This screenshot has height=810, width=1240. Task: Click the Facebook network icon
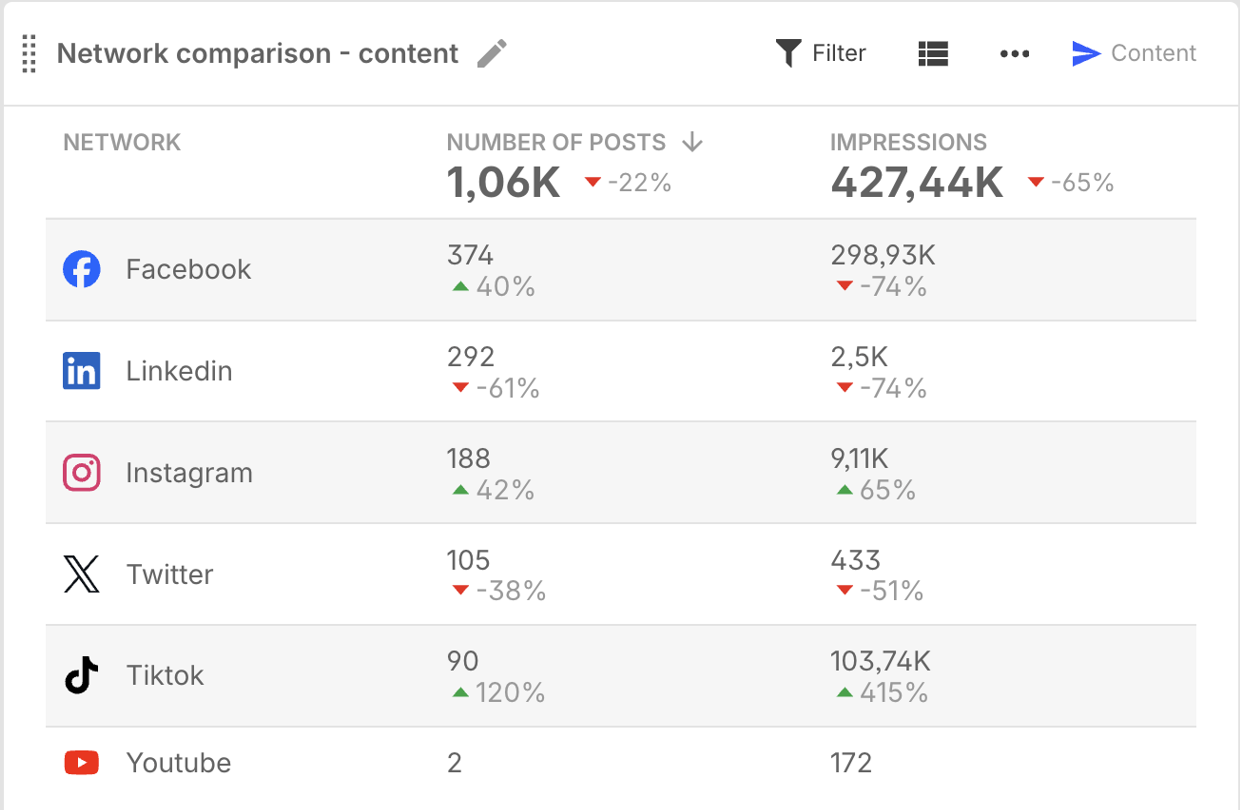click(81, 268)
